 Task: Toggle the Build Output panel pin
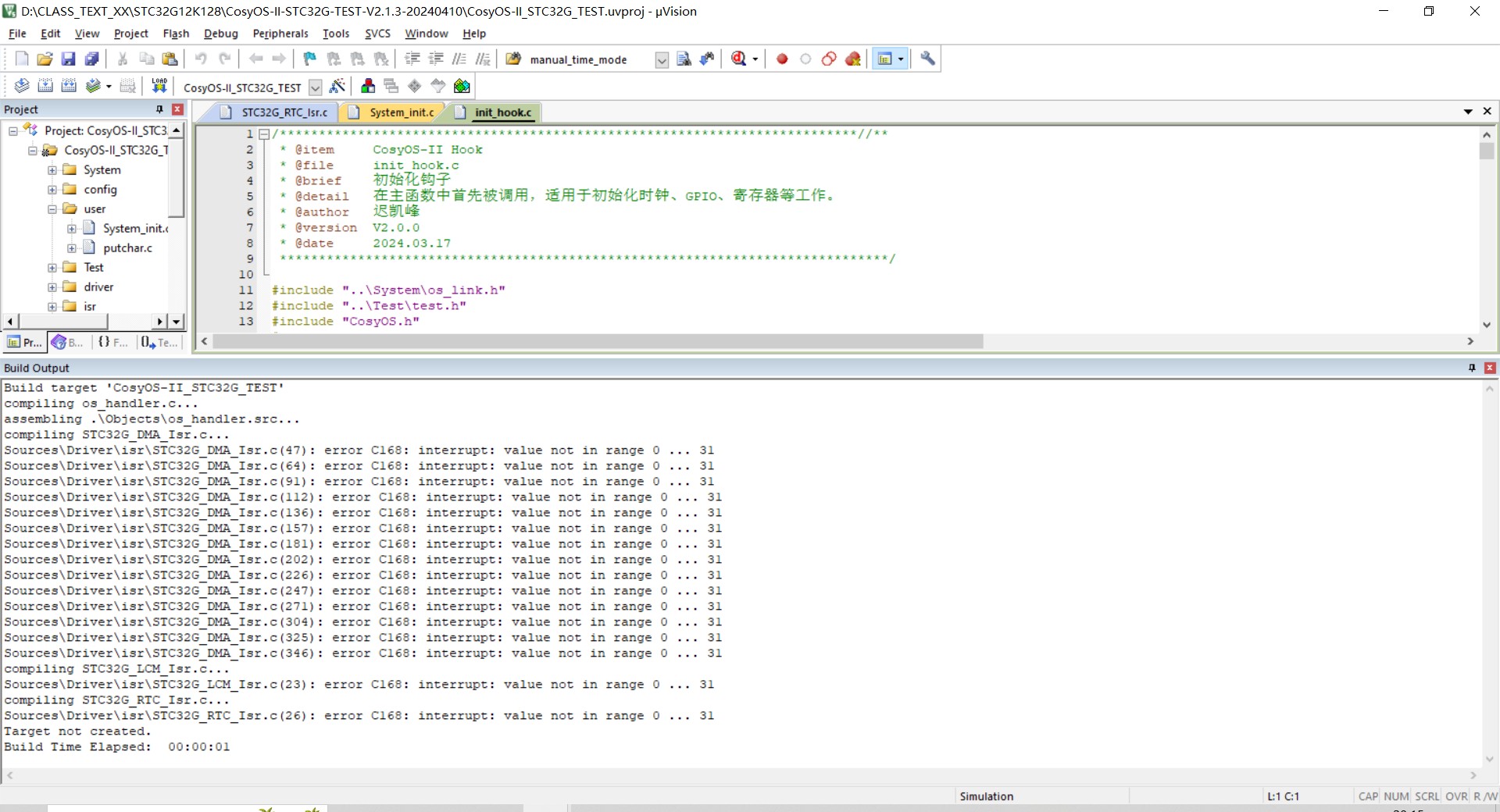(x=1472, y=368)
